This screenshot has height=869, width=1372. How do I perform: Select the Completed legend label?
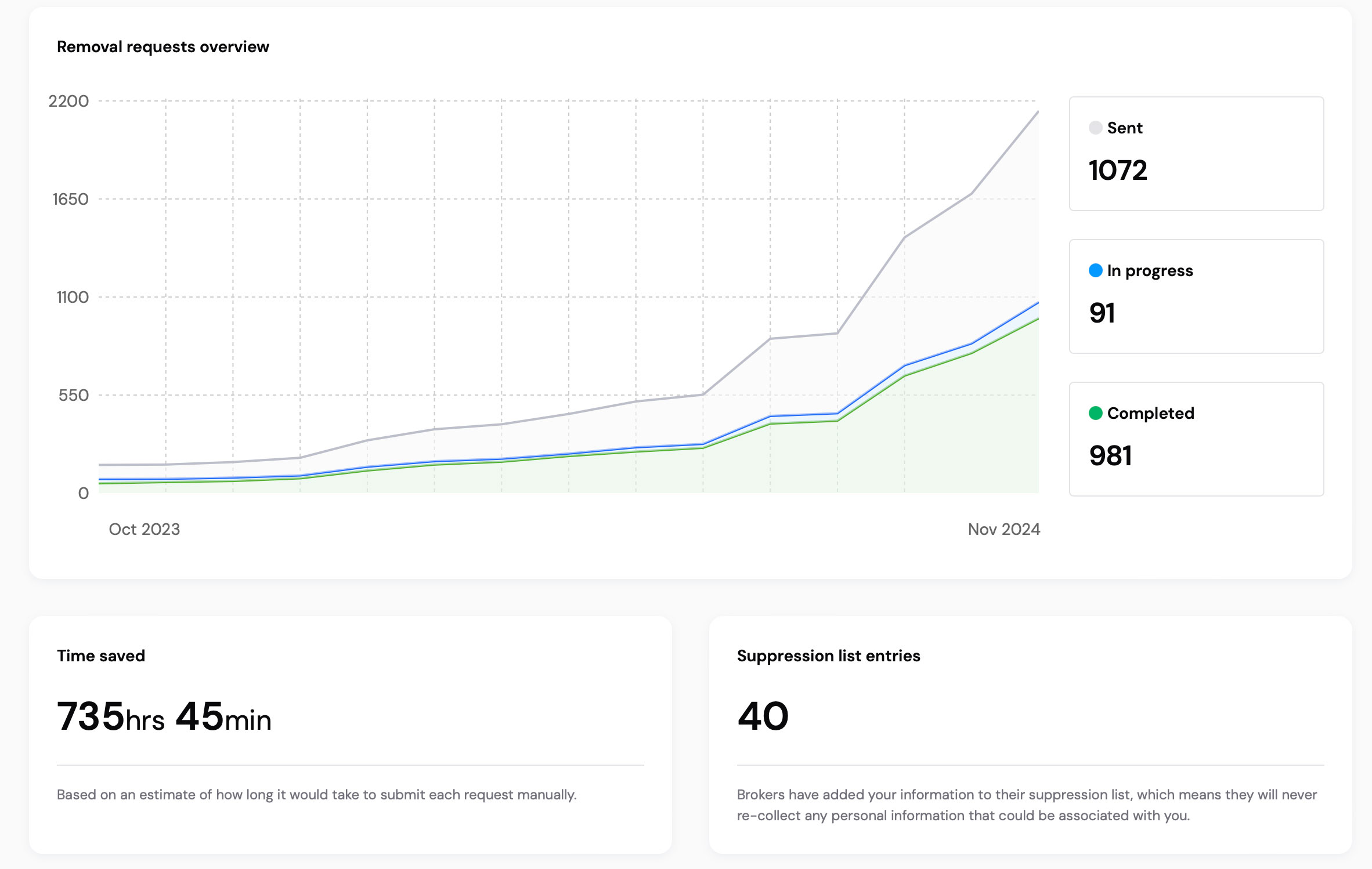click(1150, 414)
